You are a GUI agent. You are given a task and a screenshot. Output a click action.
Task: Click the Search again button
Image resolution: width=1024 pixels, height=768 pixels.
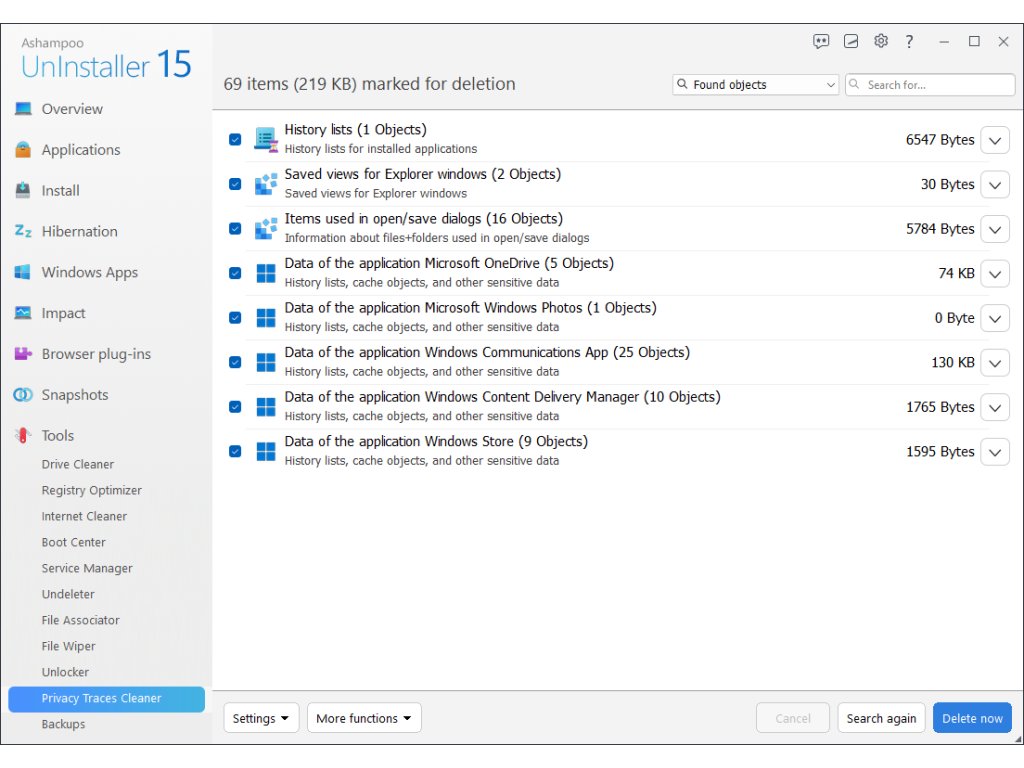tap(881, 718)
